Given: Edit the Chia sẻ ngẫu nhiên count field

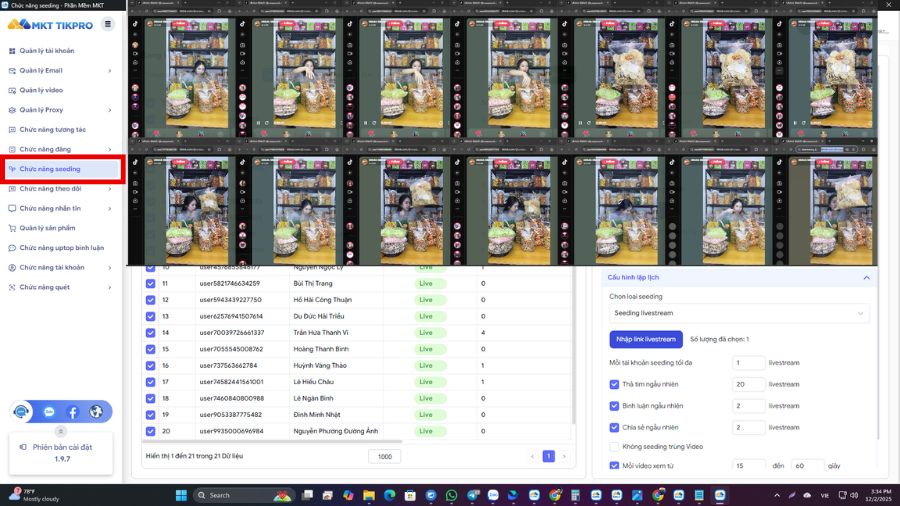Looking at the screenshot, I should 748,427.
